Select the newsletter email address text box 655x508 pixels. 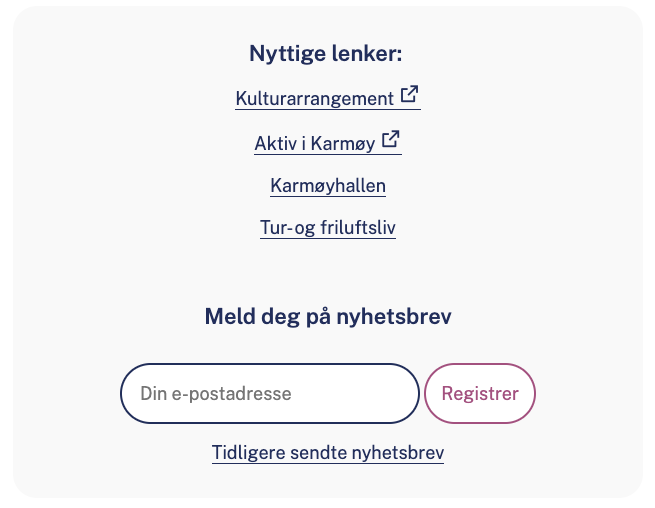[270, 393]
